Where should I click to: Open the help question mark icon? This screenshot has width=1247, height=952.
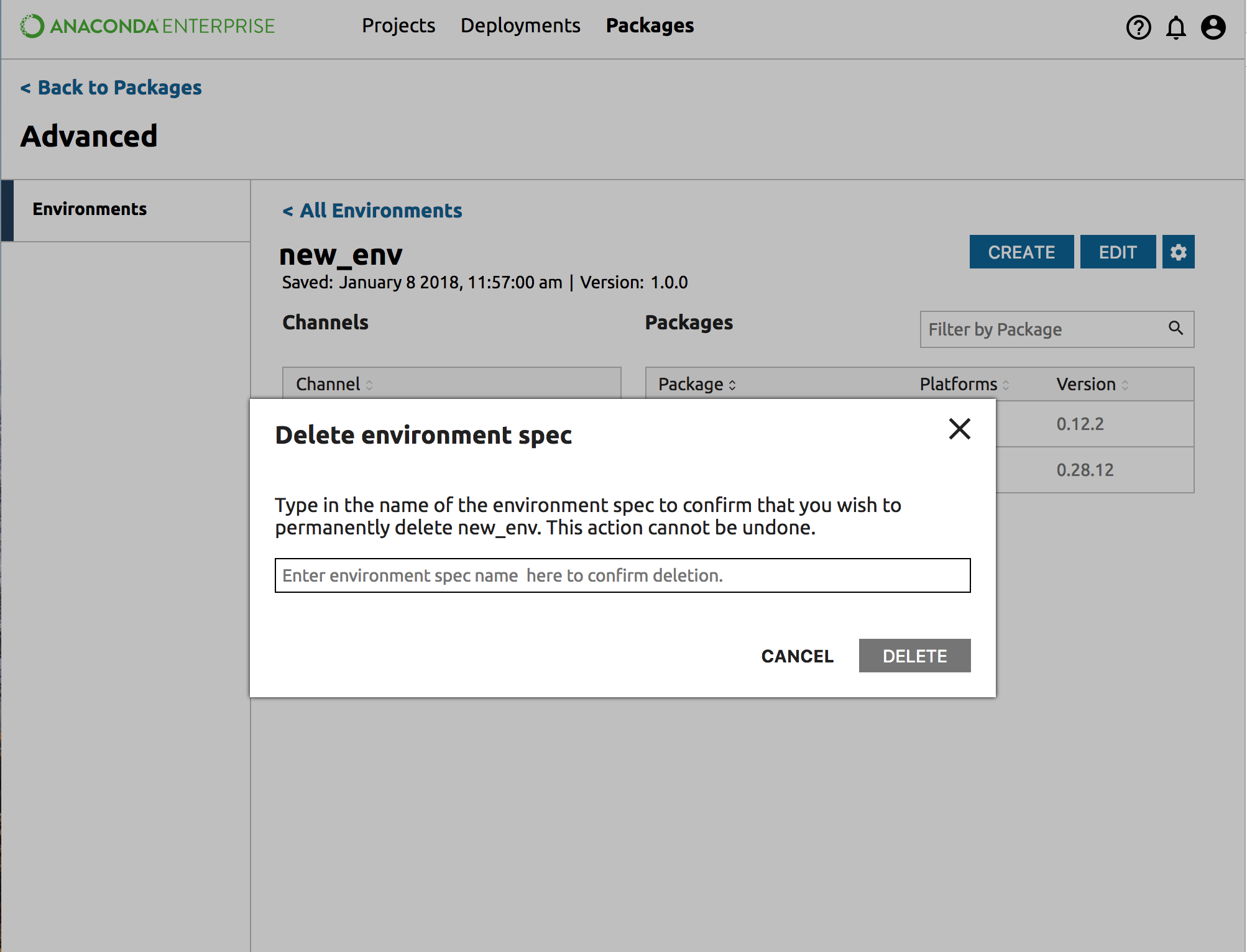pos(1138,27)
